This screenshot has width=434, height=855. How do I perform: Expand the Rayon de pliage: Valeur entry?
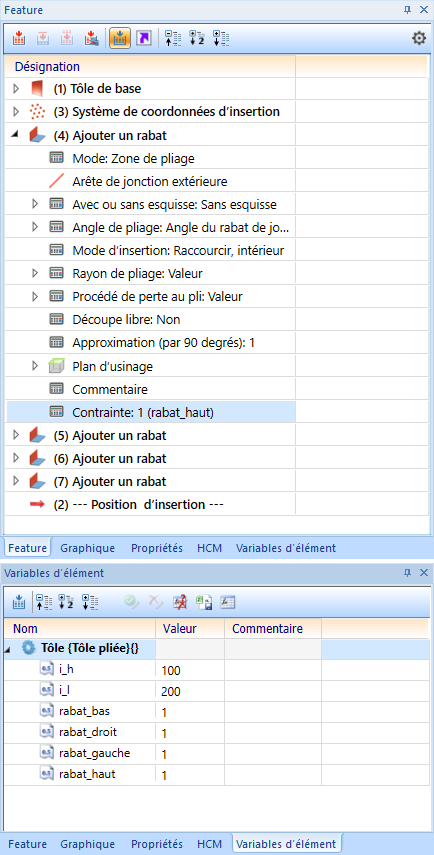[x=35, y=273]
